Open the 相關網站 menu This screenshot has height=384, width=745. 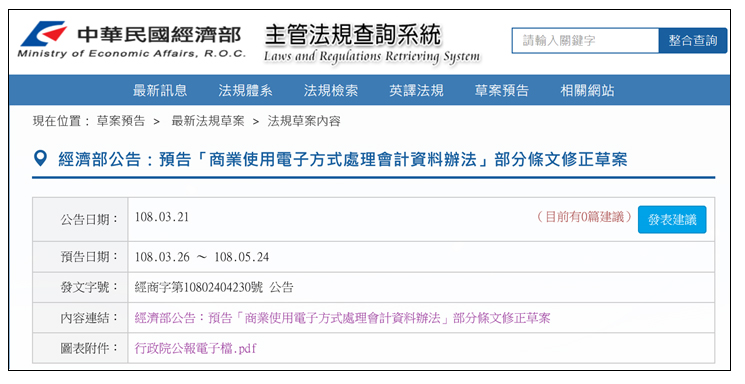[x=587, y=90]
